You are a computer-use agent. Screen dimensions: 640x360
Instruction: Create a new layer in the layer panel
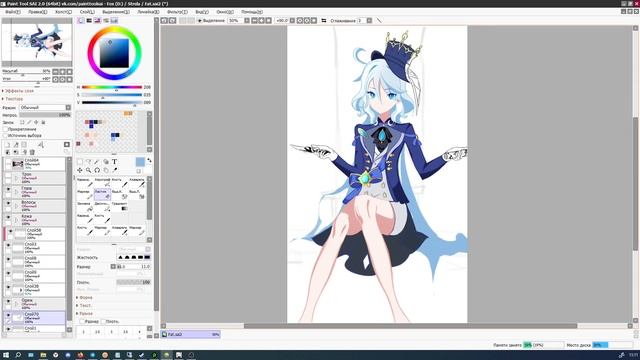pos(7,144)
